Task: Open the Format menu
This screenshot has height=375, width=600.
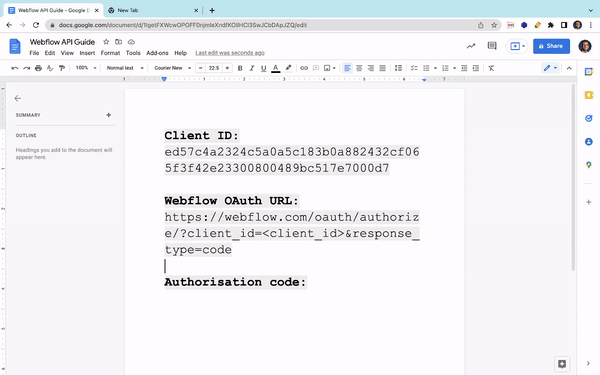Action: click(110, 53)
